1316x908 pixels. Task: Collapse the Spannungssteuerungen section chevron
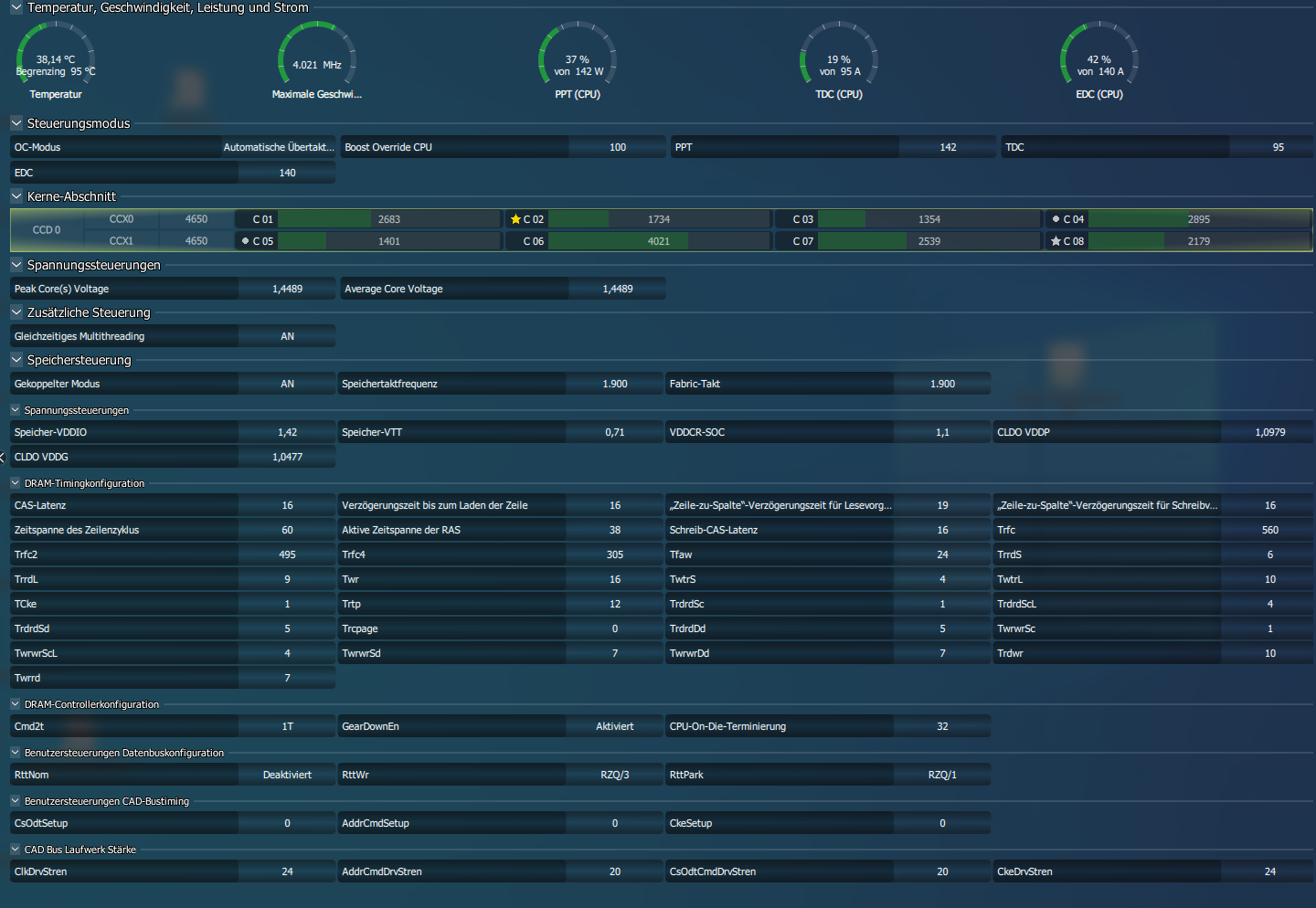coord(16,265)
